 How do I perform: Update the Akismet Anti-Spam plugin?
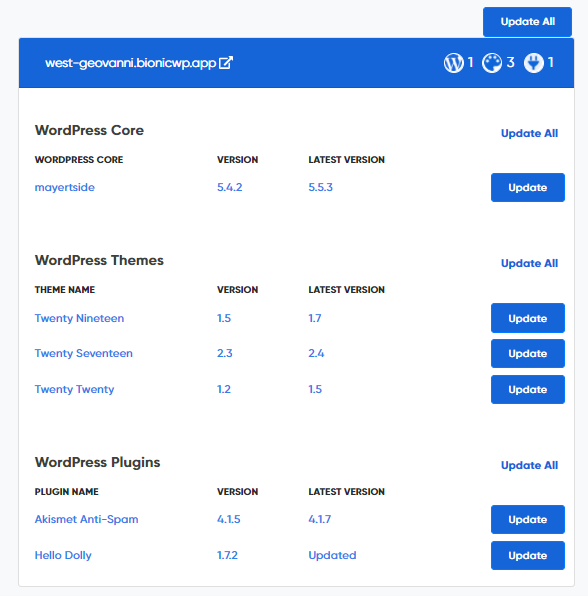pos(528,520)
